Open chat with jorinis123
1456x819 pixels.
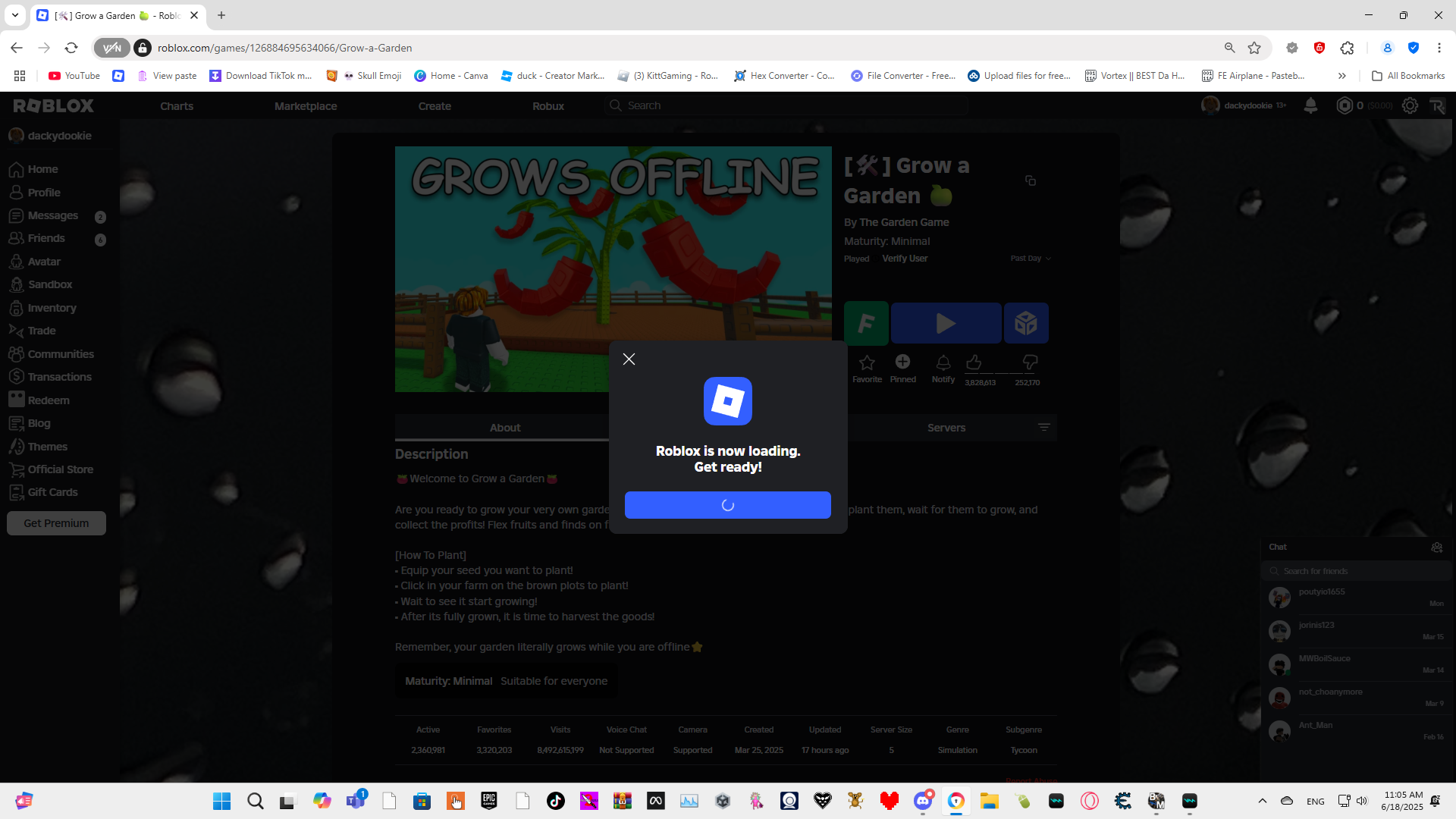pyautogui.click(x=1357, y=630)
